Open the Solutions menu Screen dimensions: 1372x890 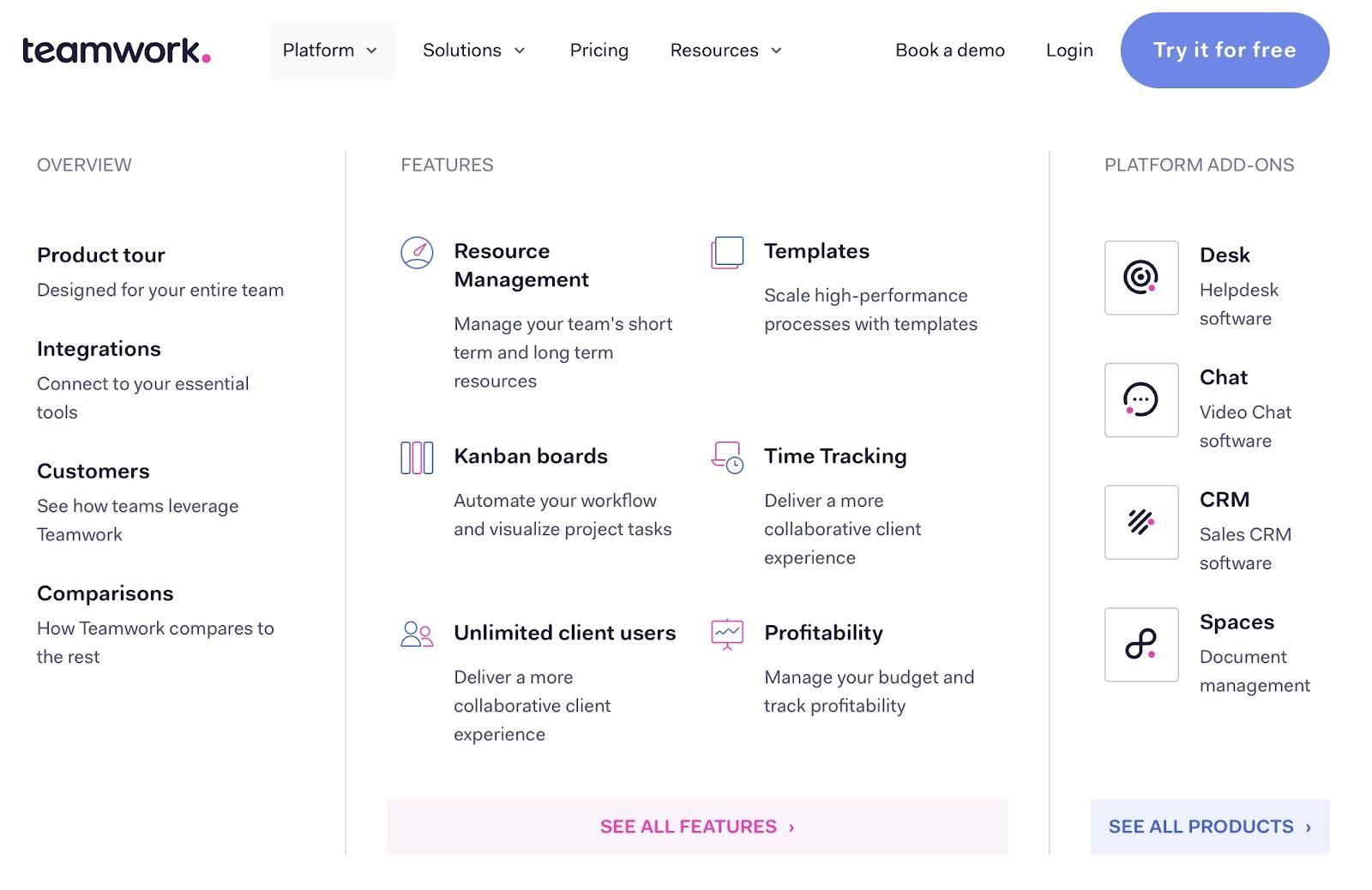(474, 51)
